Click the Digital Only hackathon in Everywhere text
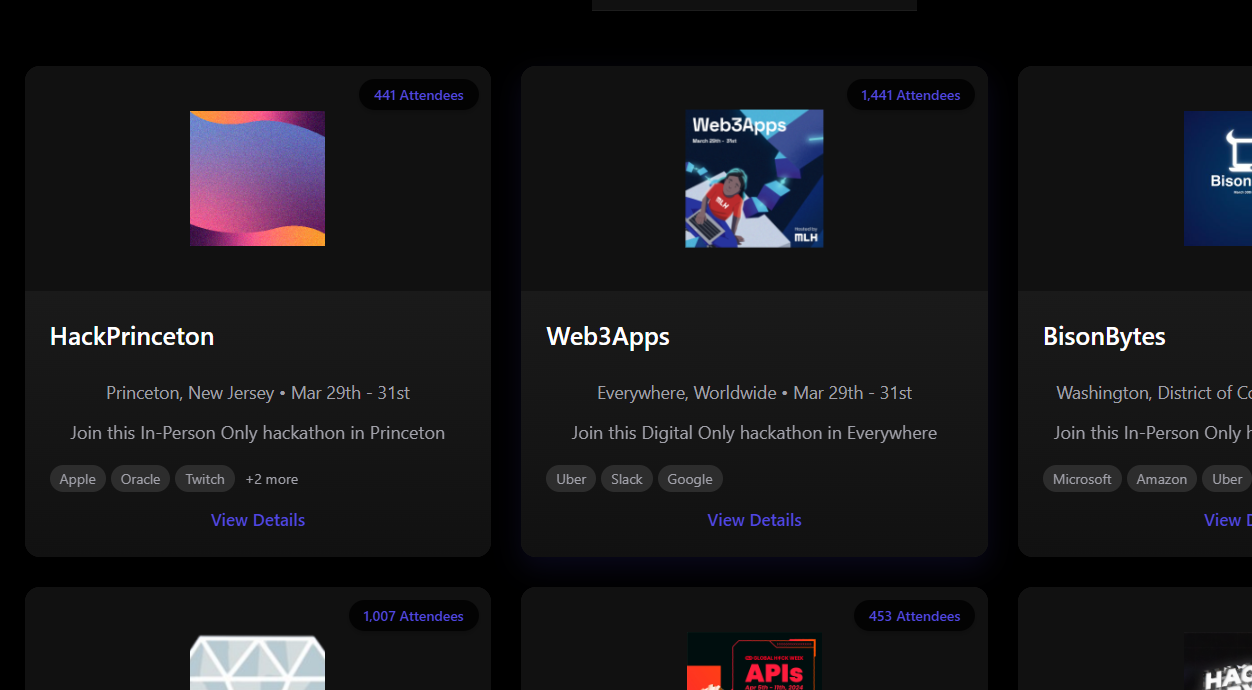1252x690 pixels. coord(754,433)
